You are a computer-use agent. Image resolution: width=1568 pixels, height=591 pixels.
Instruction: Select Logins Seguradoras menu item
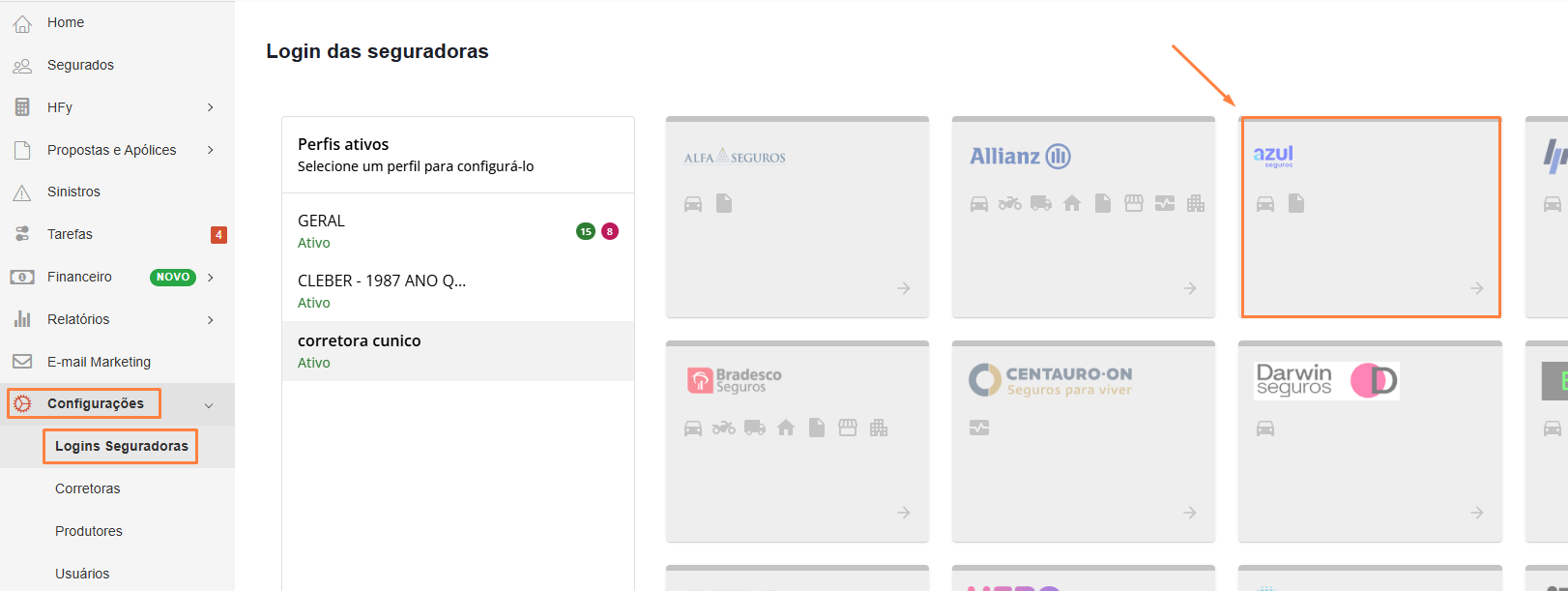pos(121,446)
